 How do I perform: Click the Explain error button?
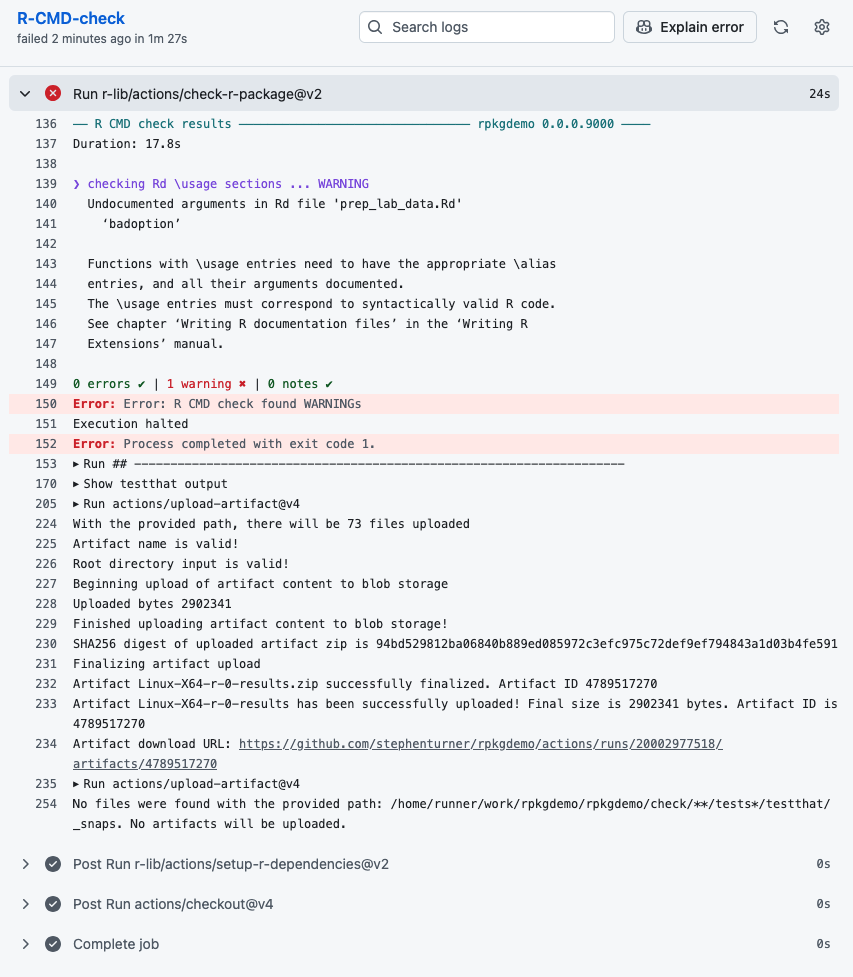tap(689, 27)
